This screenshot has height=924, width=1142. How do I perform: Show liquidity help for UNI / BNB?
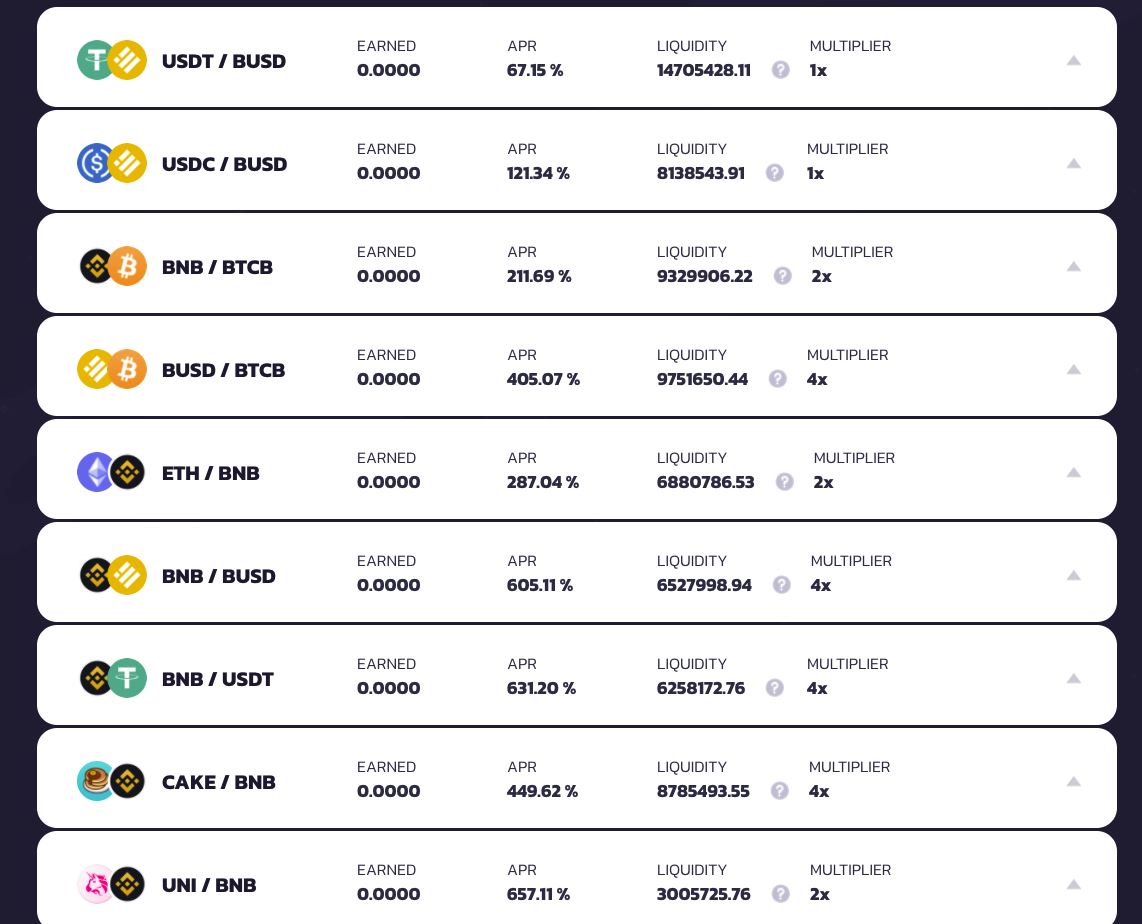click(780, 894)
